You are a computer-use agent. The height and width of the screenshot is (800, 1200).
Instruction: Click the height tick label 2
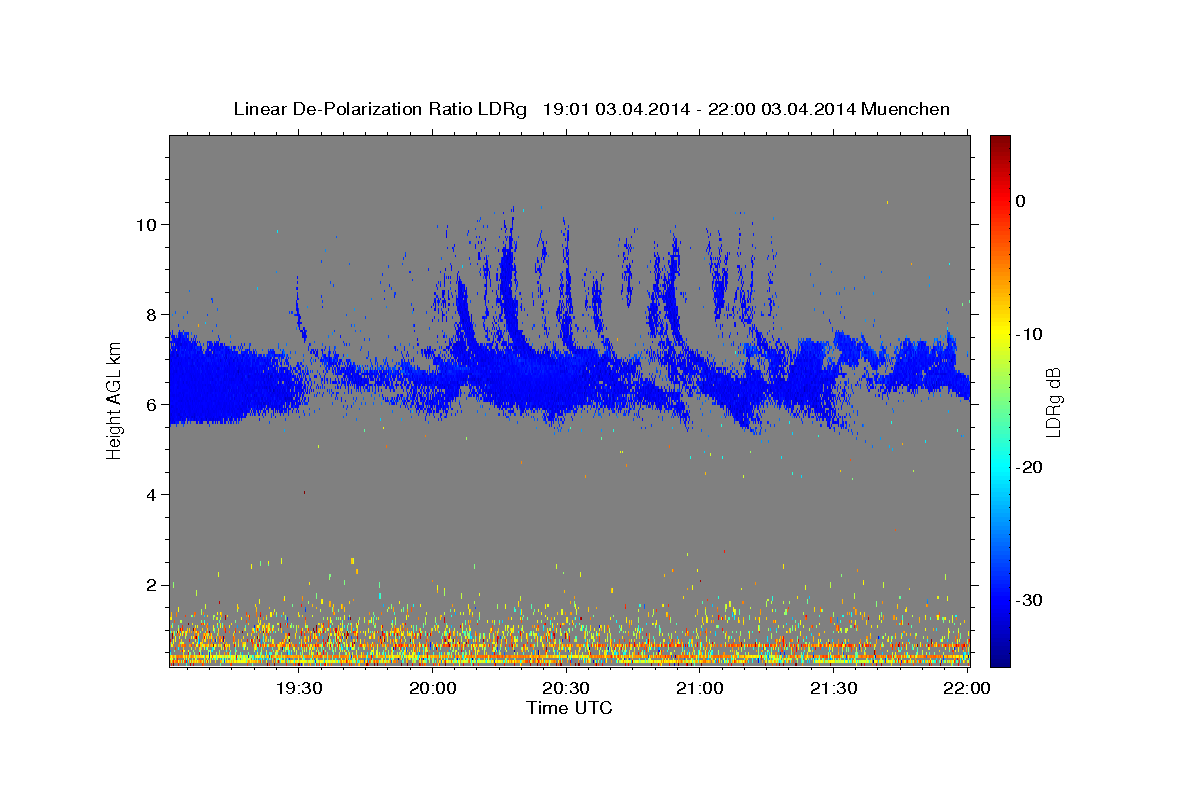pos(153,584)
